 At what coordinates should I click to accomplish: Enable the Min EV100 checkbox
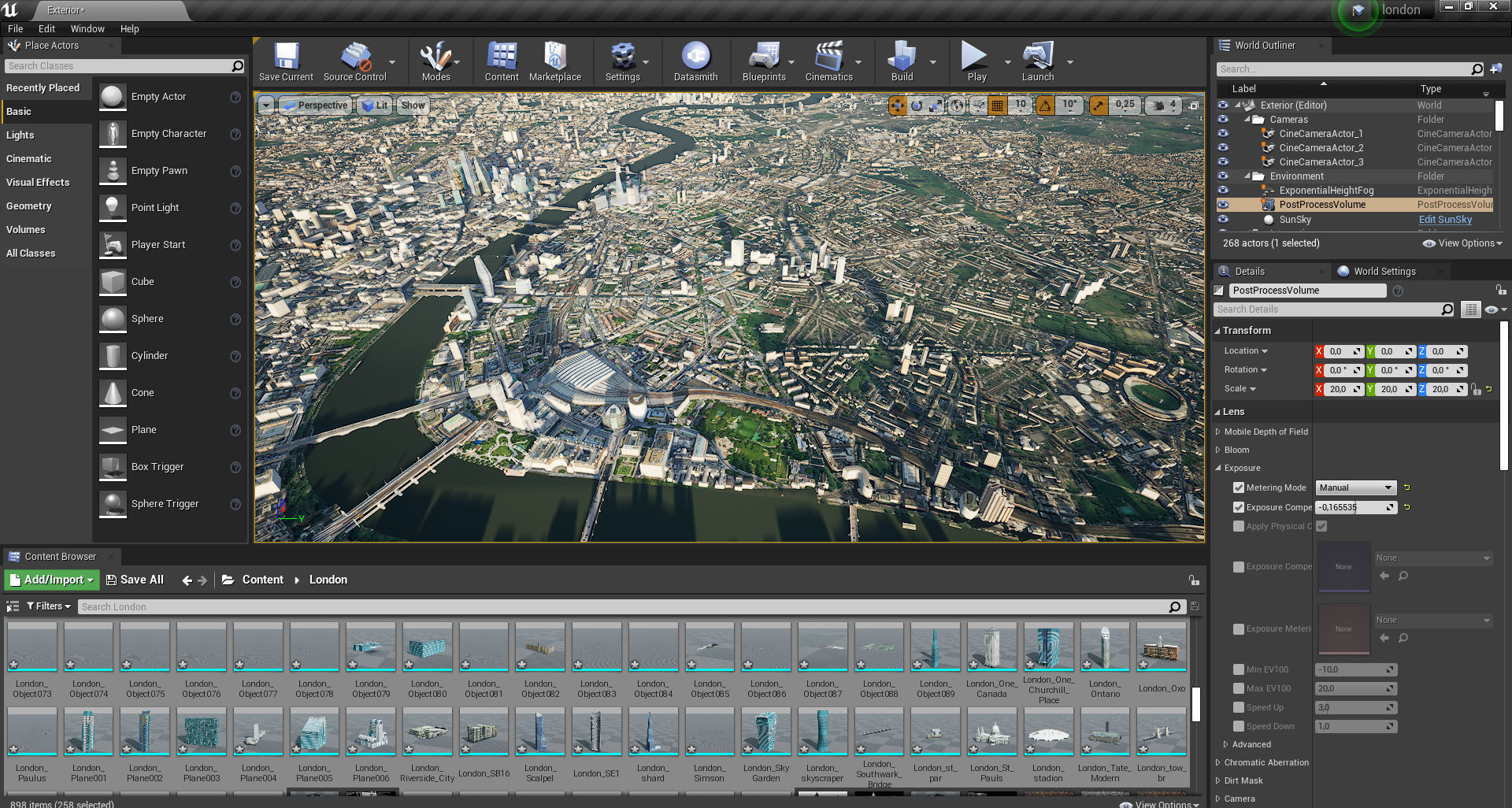click(x=1239, y=669)
